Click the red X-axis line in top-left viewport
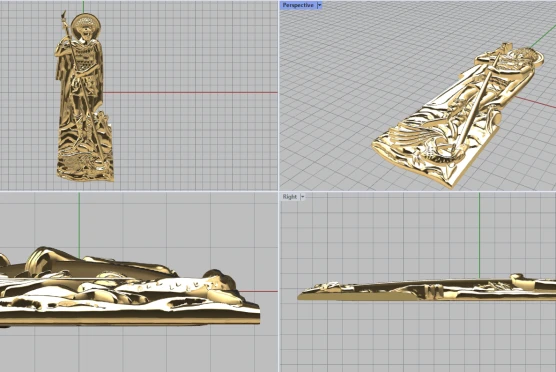Viewport: 556px width, 372px height. [x=190, y=93]
